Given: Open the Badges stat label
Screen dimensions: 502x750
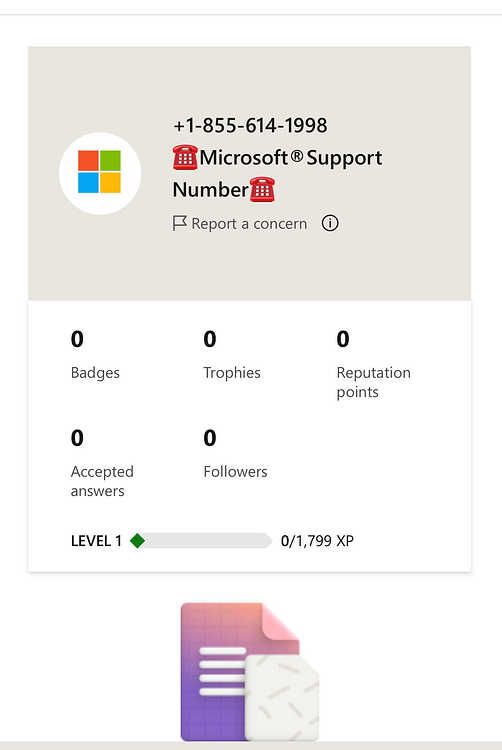Looking at the screenshot, I should [95, 373].
